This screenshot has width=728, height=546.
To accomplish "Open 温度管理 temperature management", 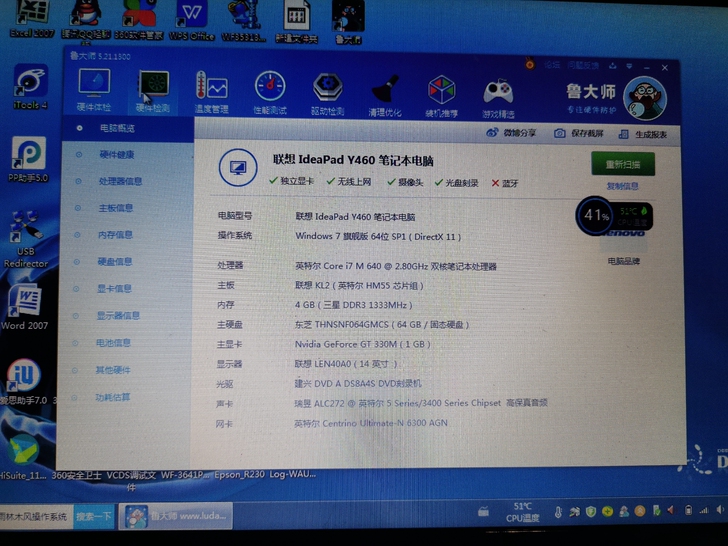I will [x=212, y=92].
